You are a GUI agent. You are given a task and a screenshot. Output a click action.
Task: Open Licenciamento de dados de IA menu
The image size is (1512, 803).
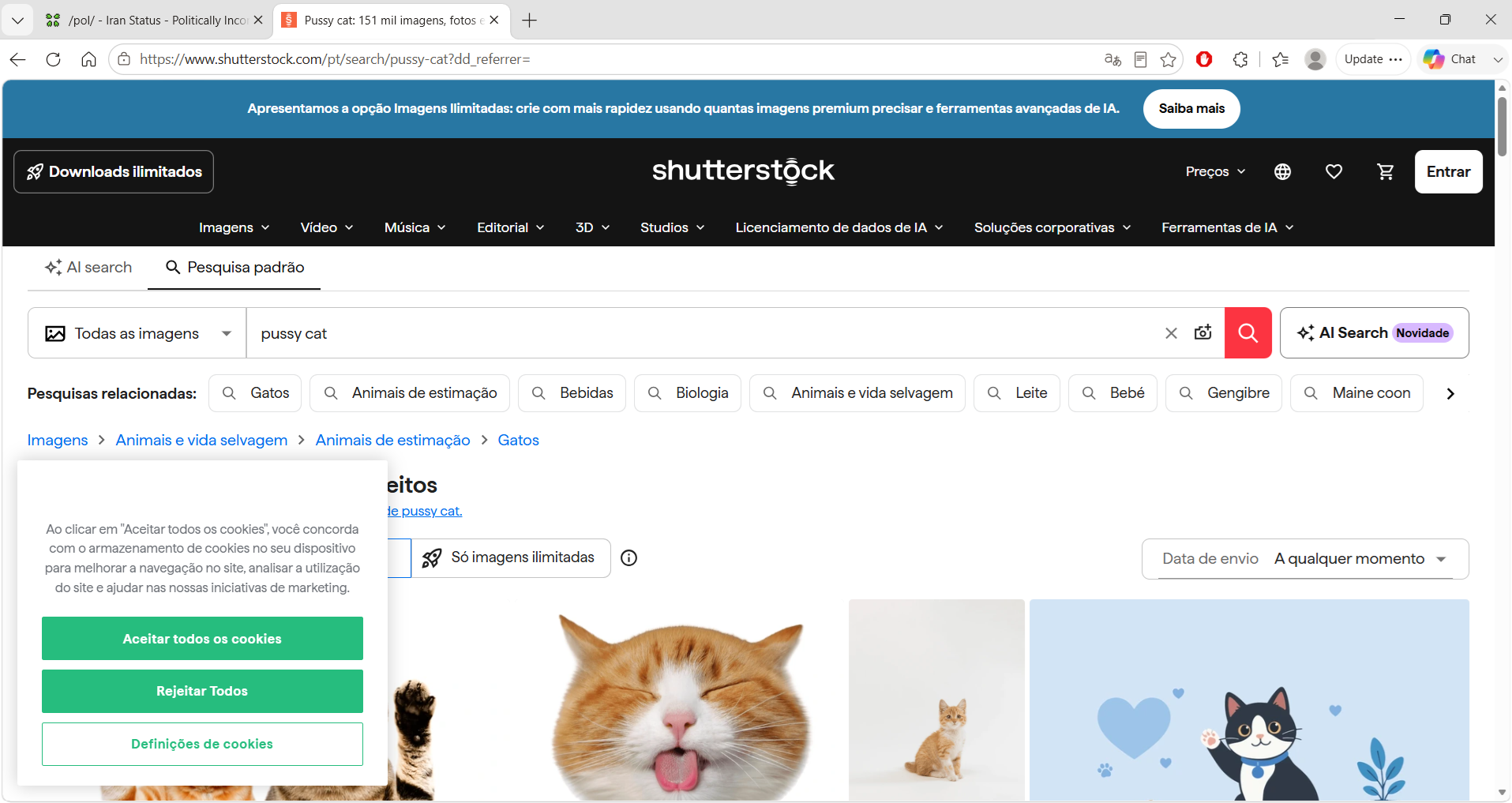point(839,227)
